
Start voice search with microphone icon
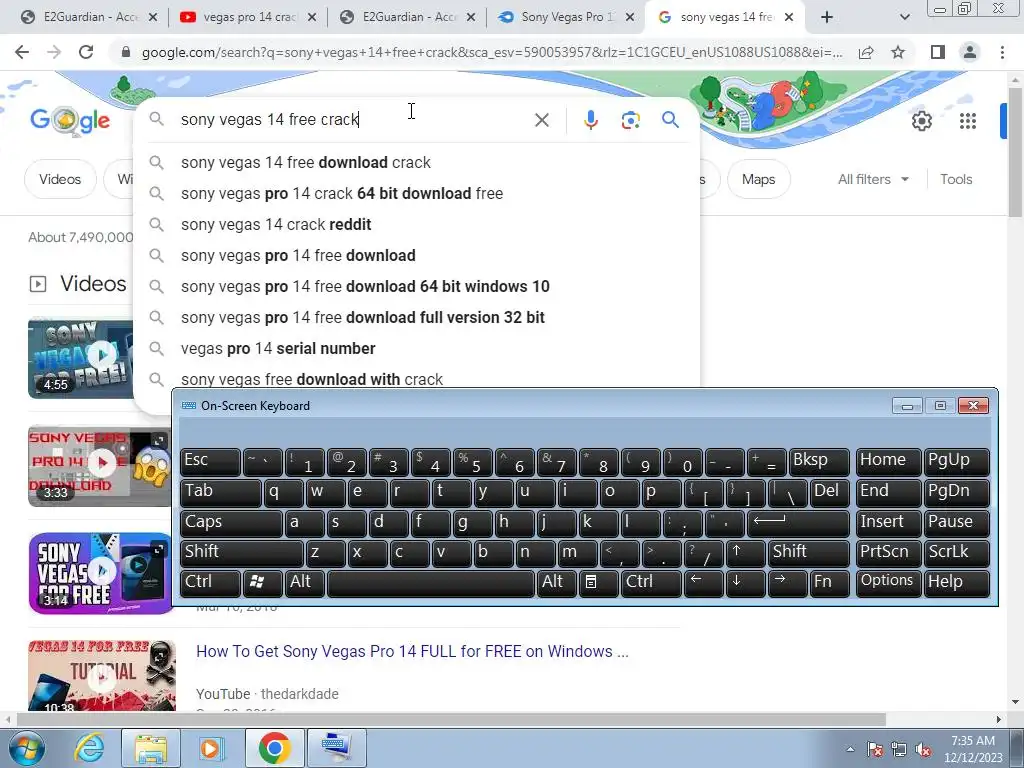click(x=590, y=120)
